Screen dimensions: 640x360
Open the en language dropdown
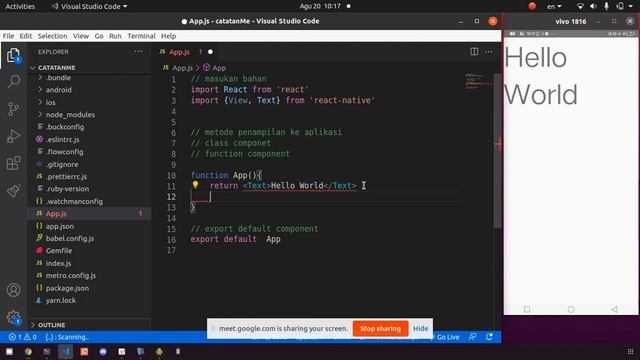click(x=554, y=6)
